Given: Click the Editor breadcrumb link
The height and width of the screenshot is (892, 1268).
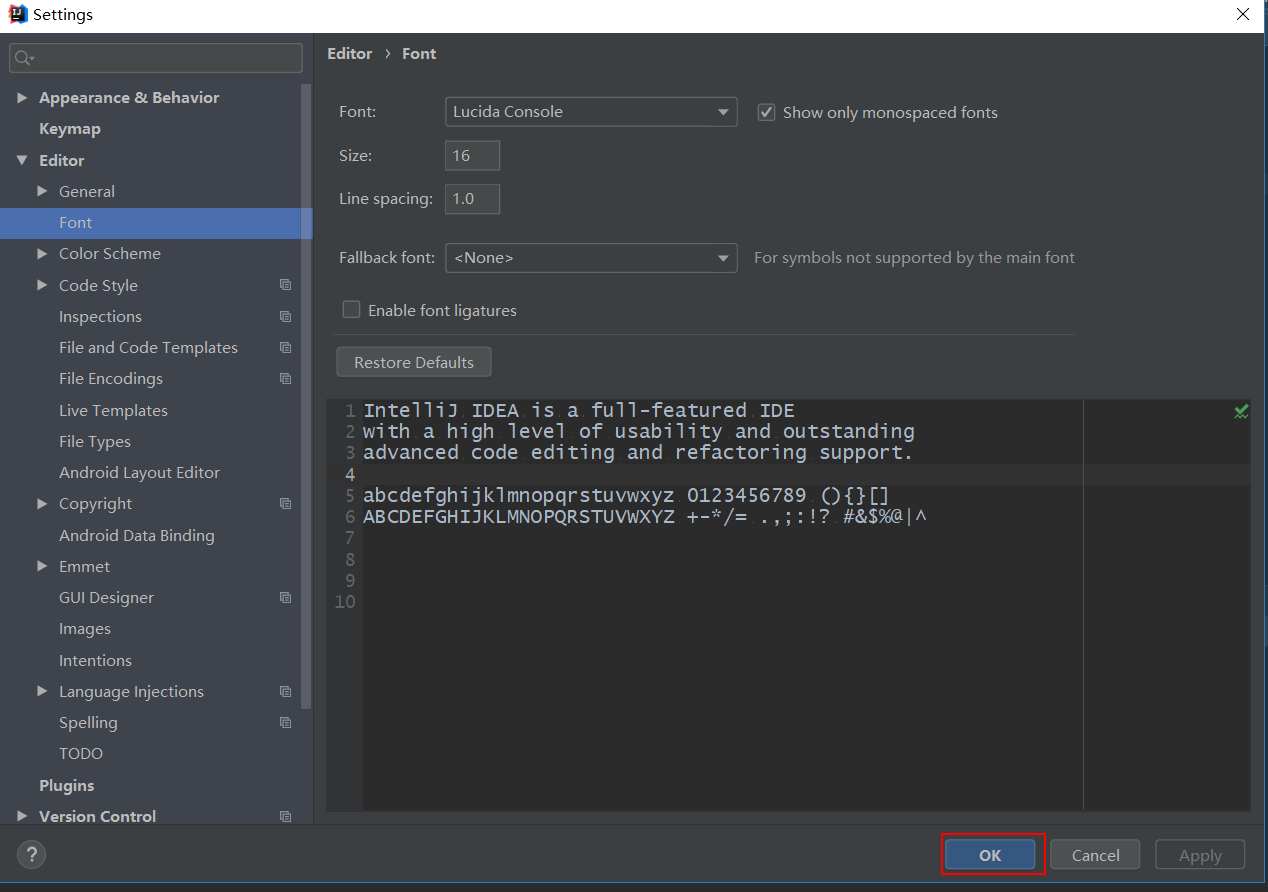Looking at the screenshot, I should (350, 54).
